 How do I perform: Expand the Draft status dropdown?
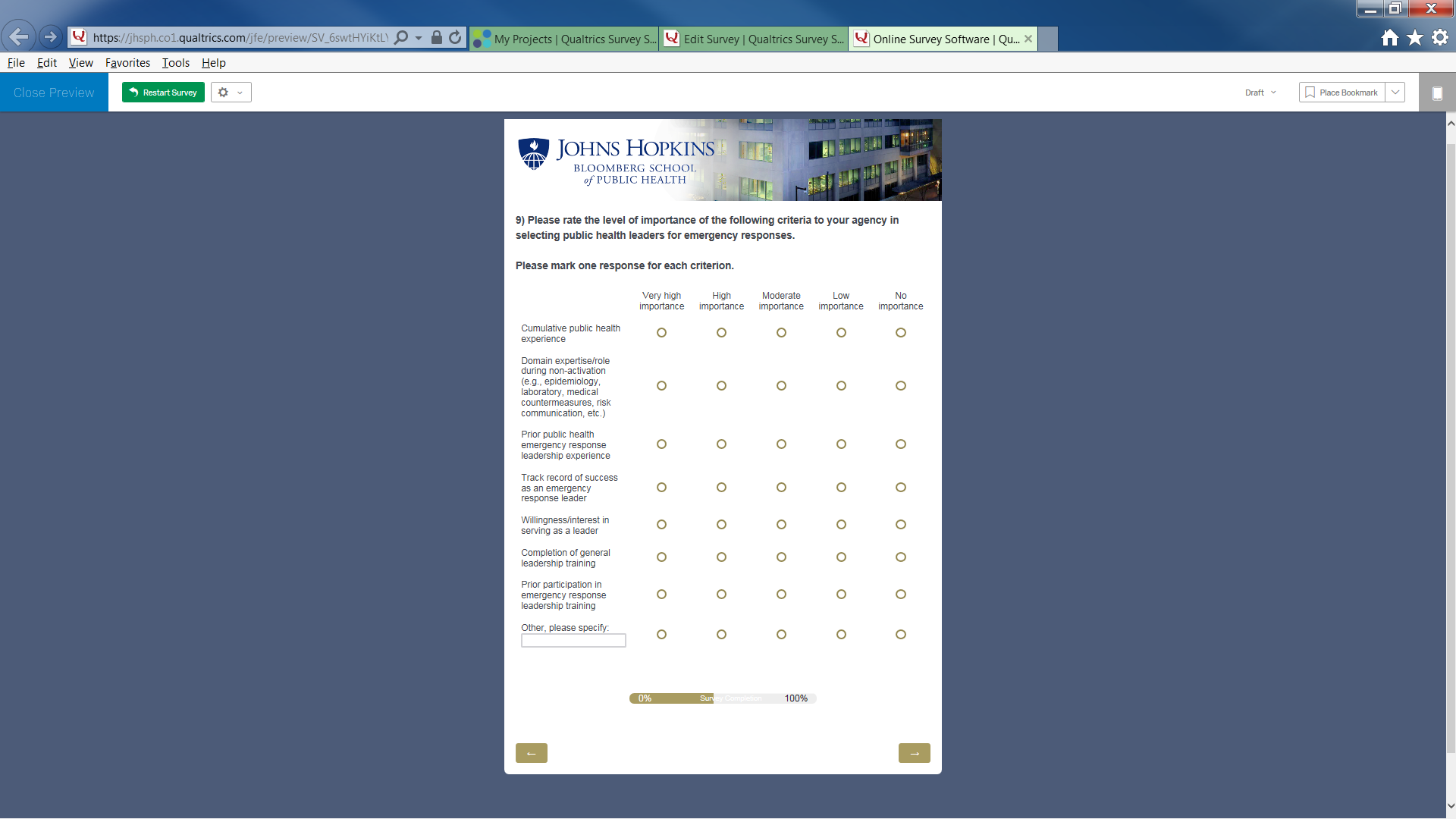point(1260,93)
